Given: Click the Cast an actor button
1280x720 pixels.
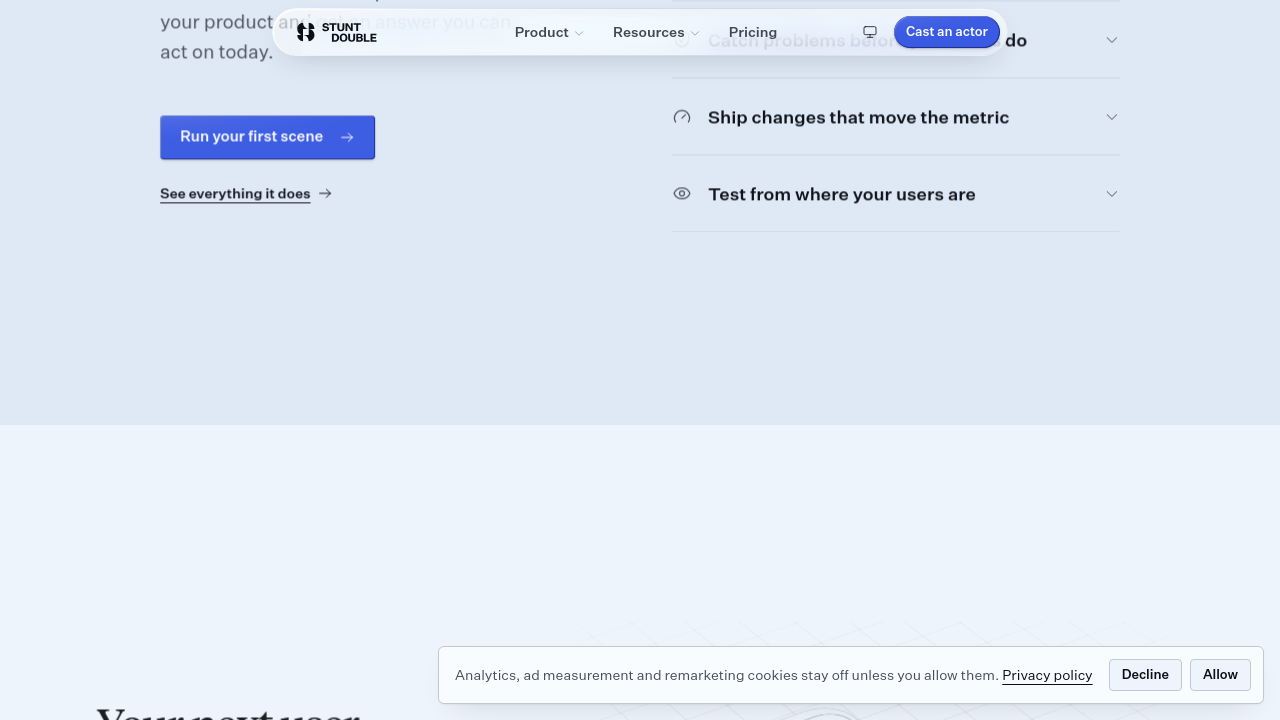Looking at the screenshot, I should pyautogui.click(x=947, y=32).
